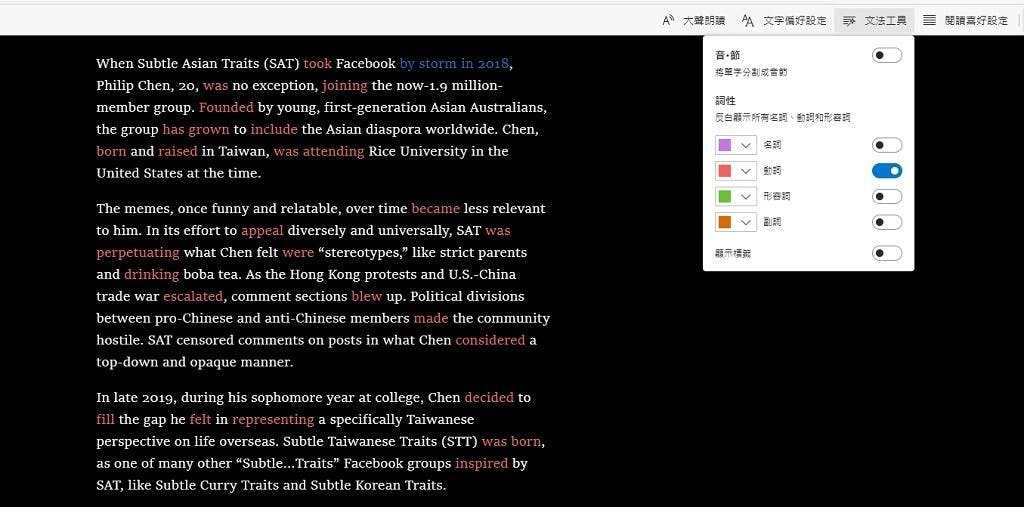Viewport: 1024px width, 507px height.
Task: Click the highlighted verb "Founded"
Action: pyautogui.click(x=226, y=107)
